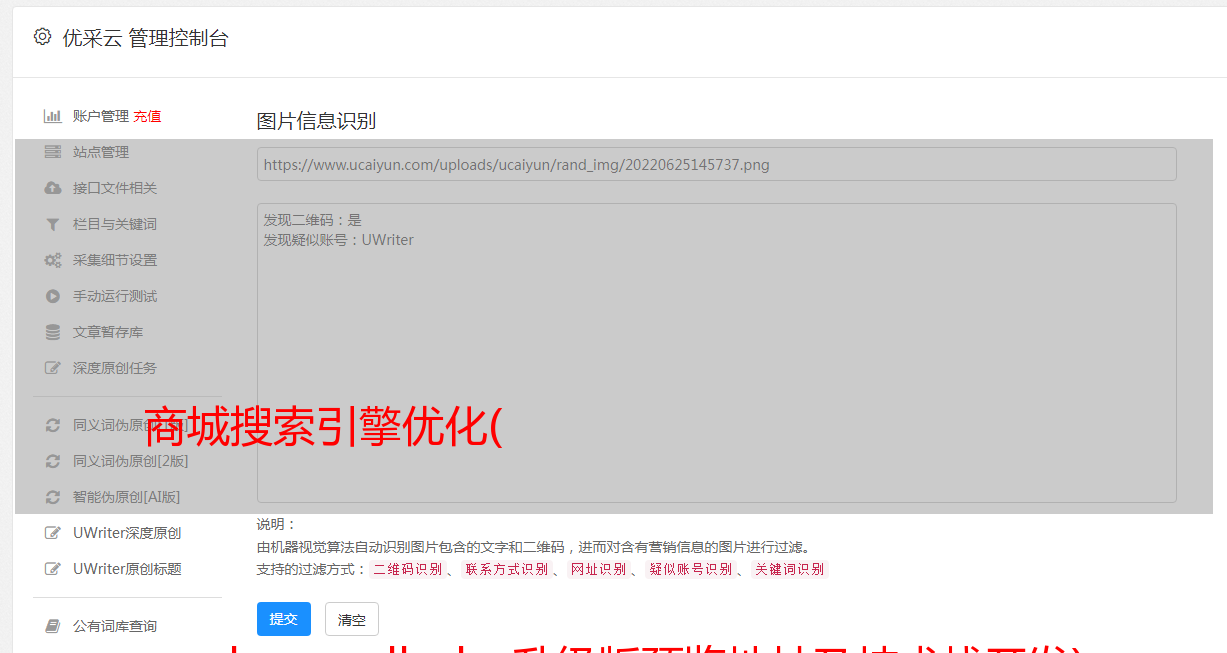Click the play icon for 手动运行测试
This screenshot has height=653, width=1227.
[x=53, y=296]
